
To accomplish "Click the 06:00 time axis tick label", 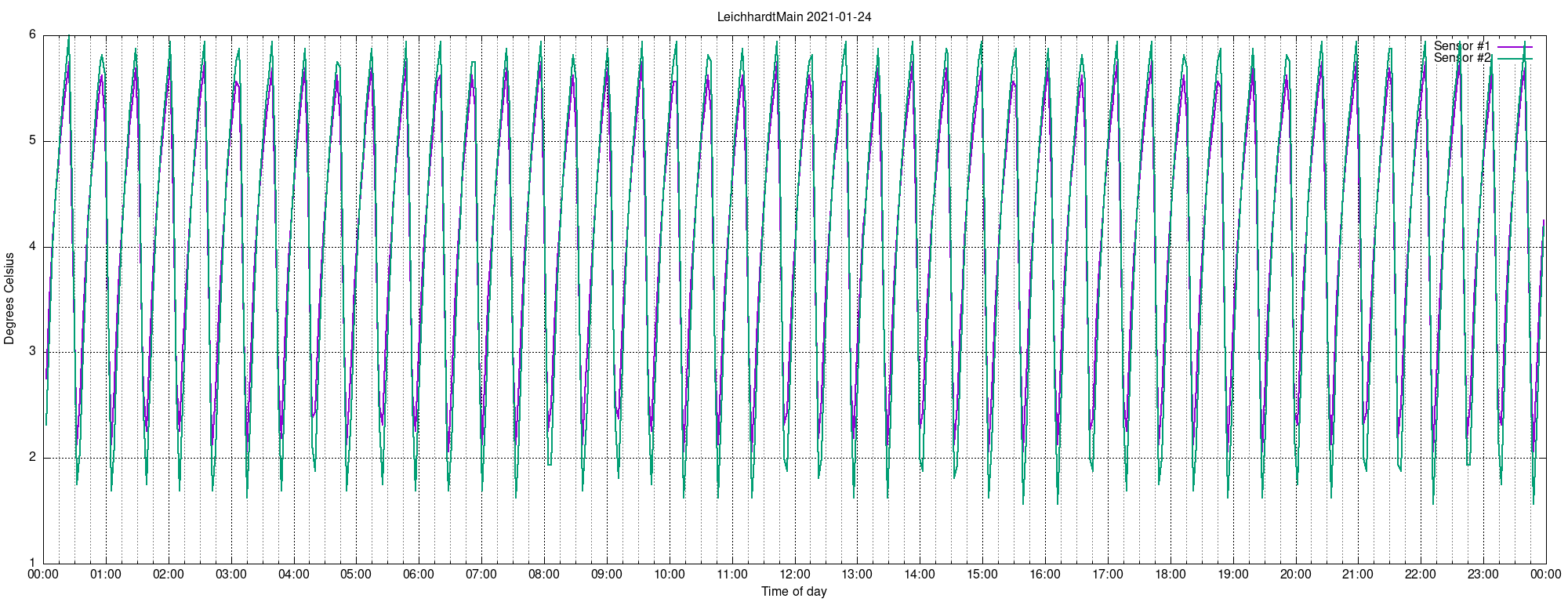I will (419, 575).
